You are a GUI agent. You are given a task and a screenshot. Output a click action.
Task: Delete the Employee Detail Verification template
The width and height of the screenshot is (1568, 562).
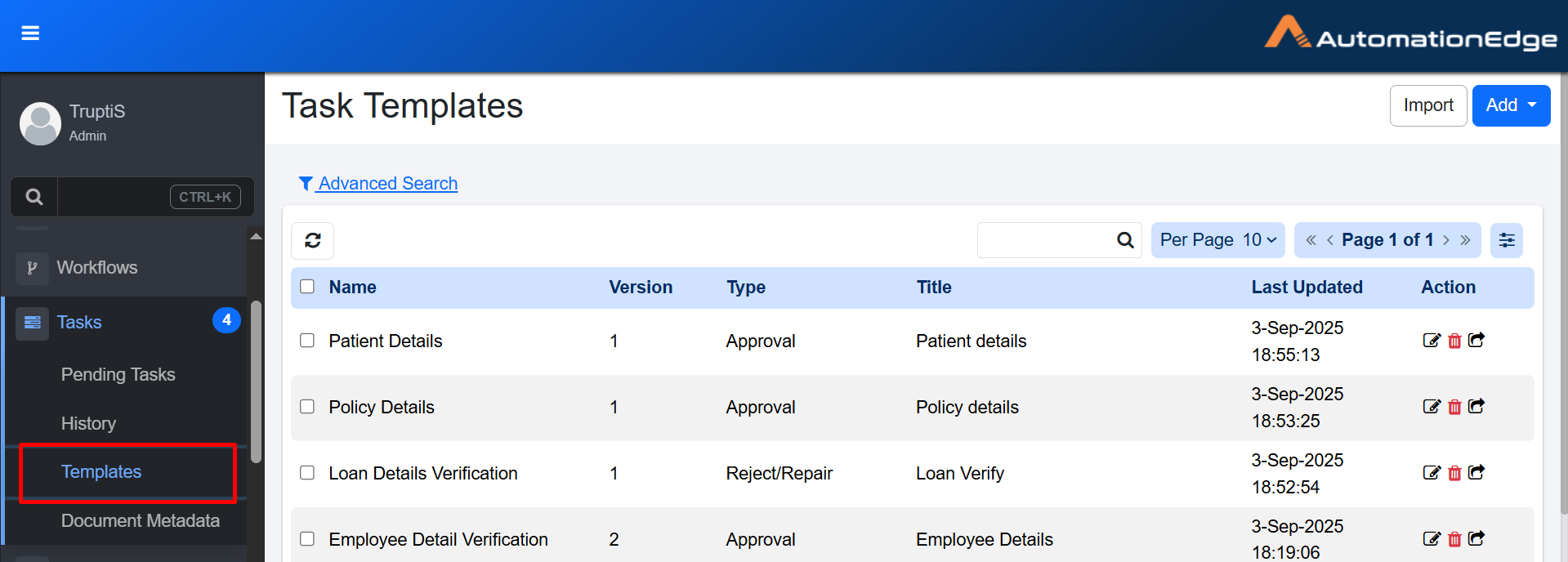[x=1454, y=540]
